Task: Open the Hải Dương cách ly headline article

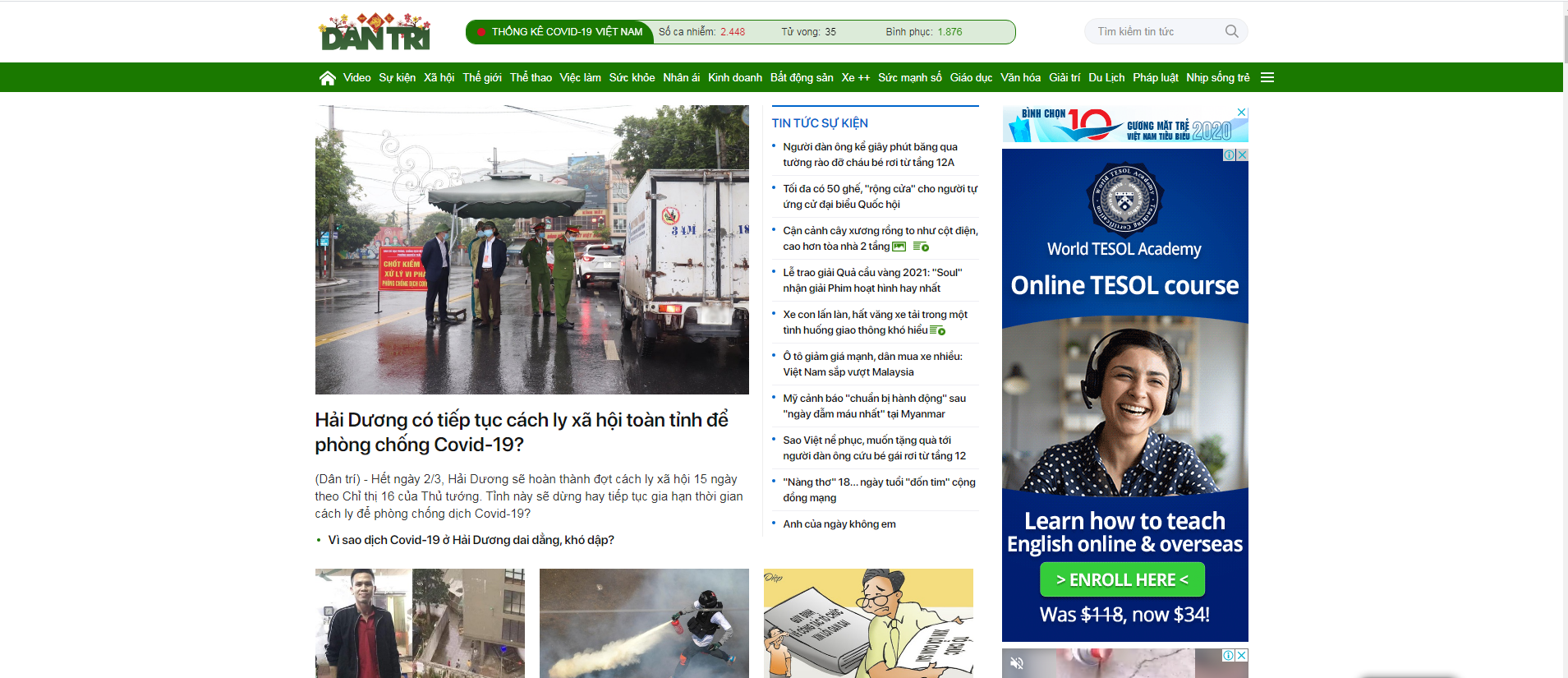Action: point(522,431)
